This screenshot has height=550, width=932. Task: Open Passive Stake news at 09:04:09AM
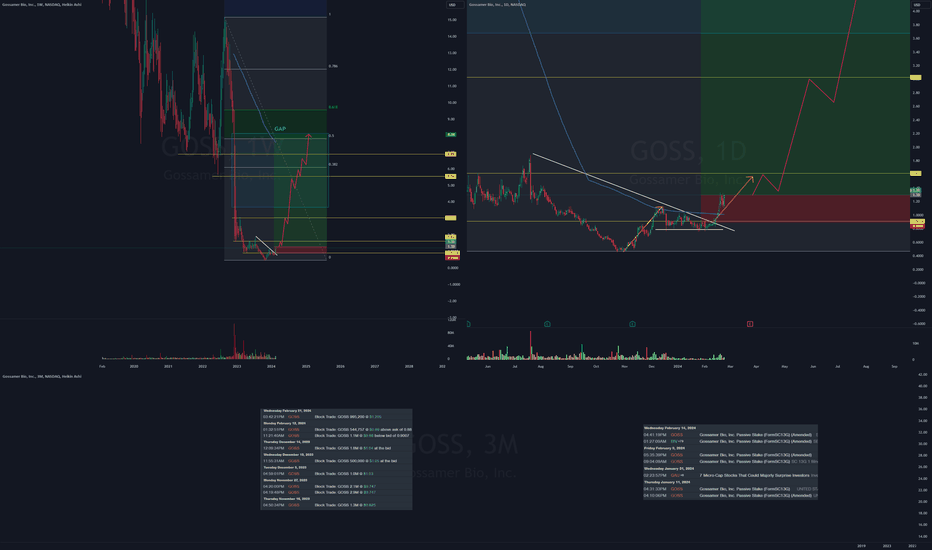tap(731, 461)
